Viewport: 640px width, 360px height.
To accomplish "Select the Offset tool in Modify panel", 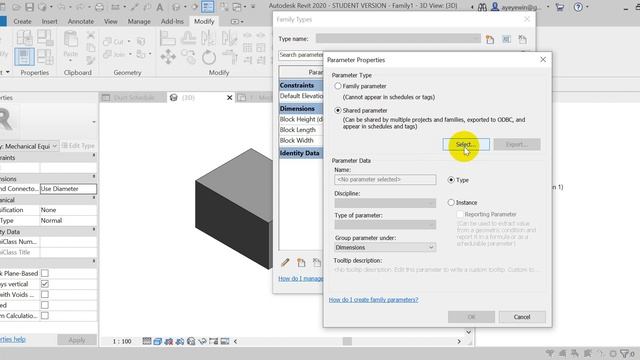I will (x=188, y=39).
